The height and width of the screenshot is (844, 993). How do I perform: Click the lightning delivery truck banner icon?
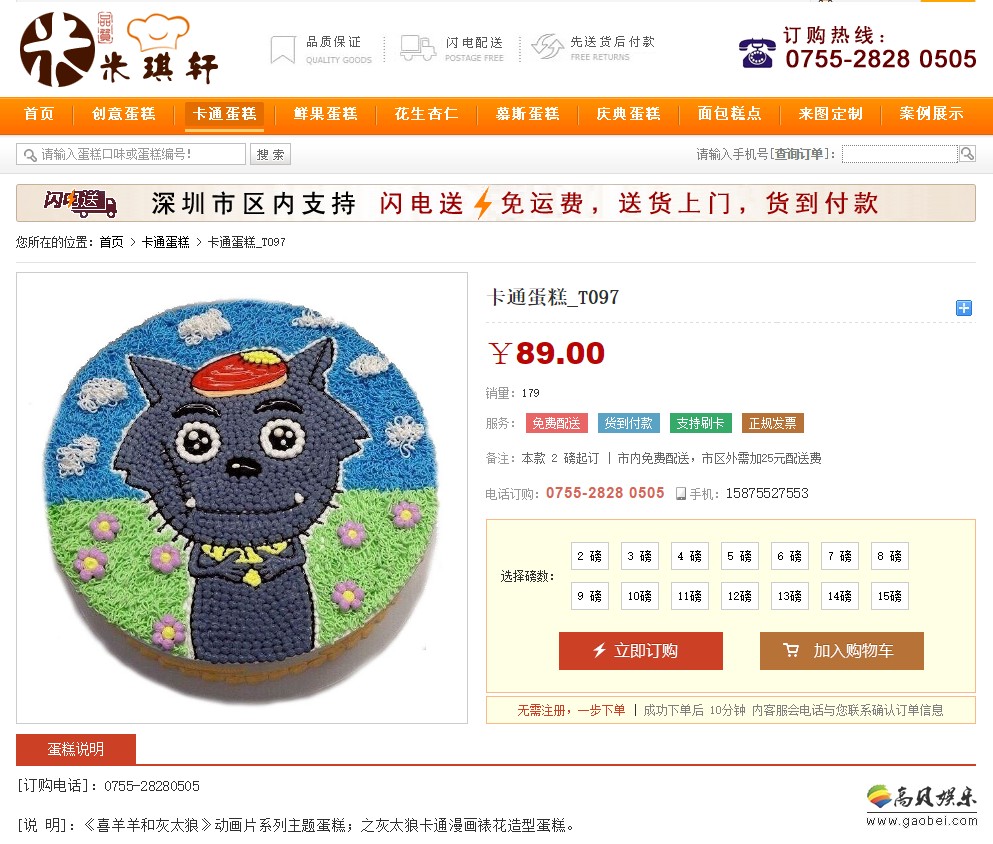click(x=80, y=203)
